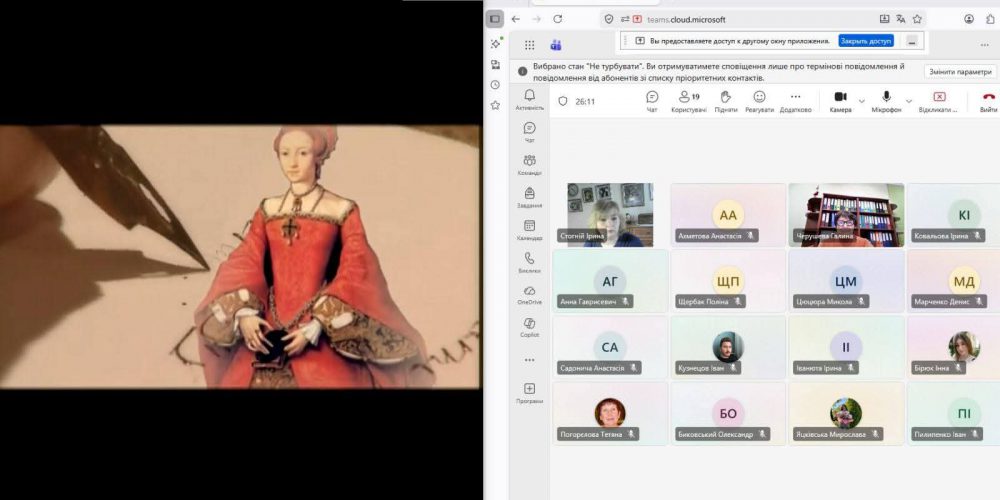Select Черушева Галина video tile
The width and height of the screenshot is (1000, 500).
(x=846, y=215)
